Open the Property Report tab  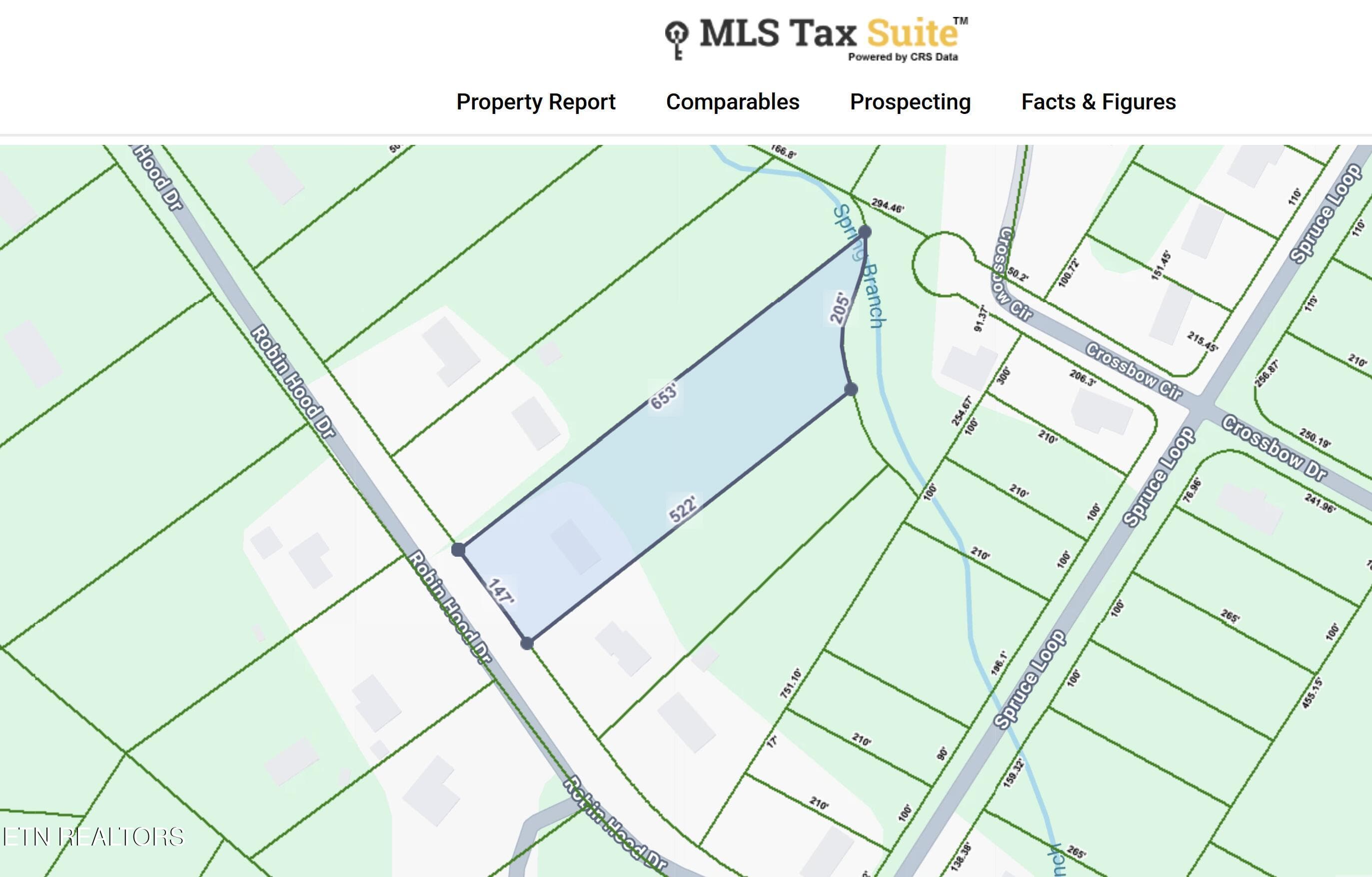tap(536, 102)
